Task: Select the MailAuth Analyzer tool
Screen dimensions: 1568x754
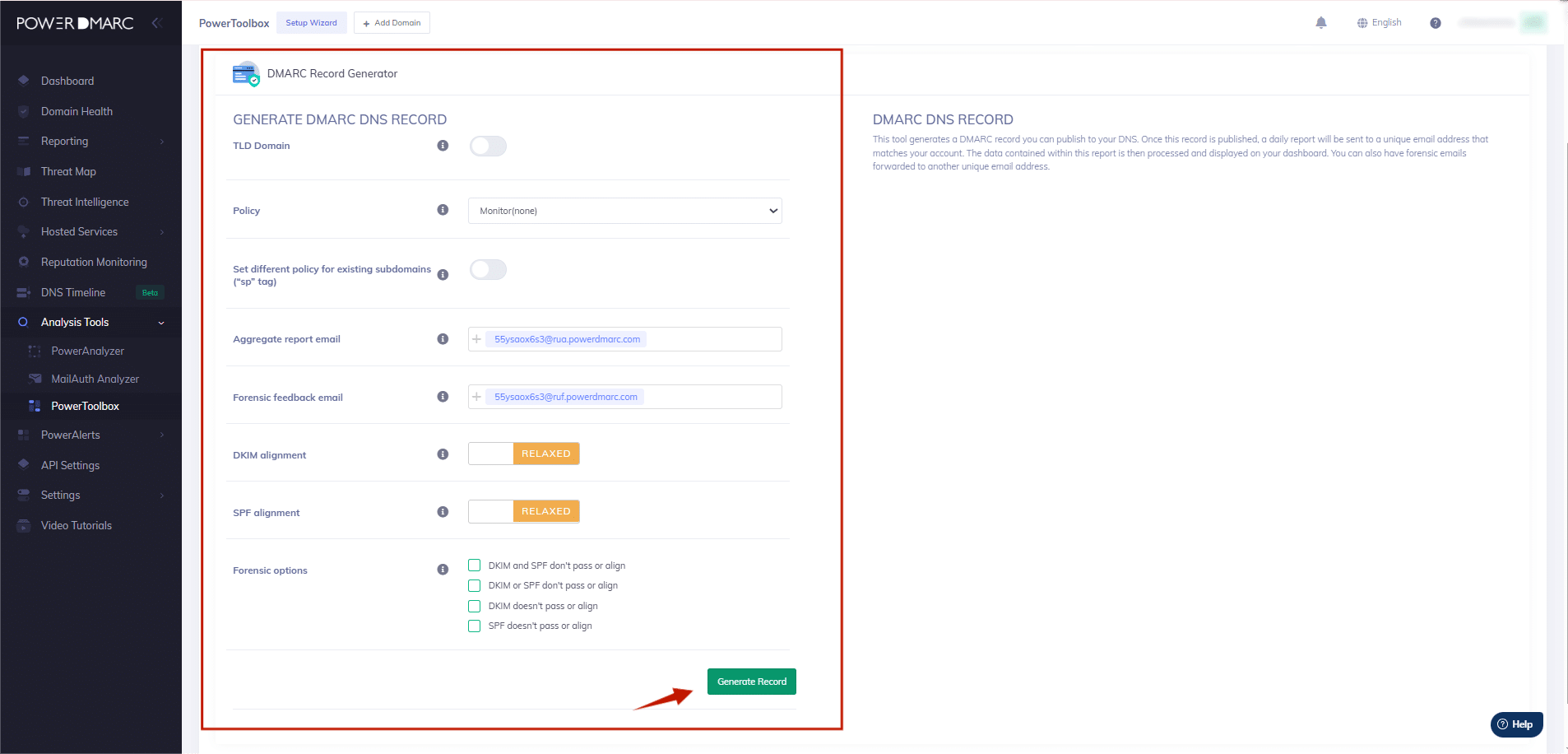Action: 95,379
